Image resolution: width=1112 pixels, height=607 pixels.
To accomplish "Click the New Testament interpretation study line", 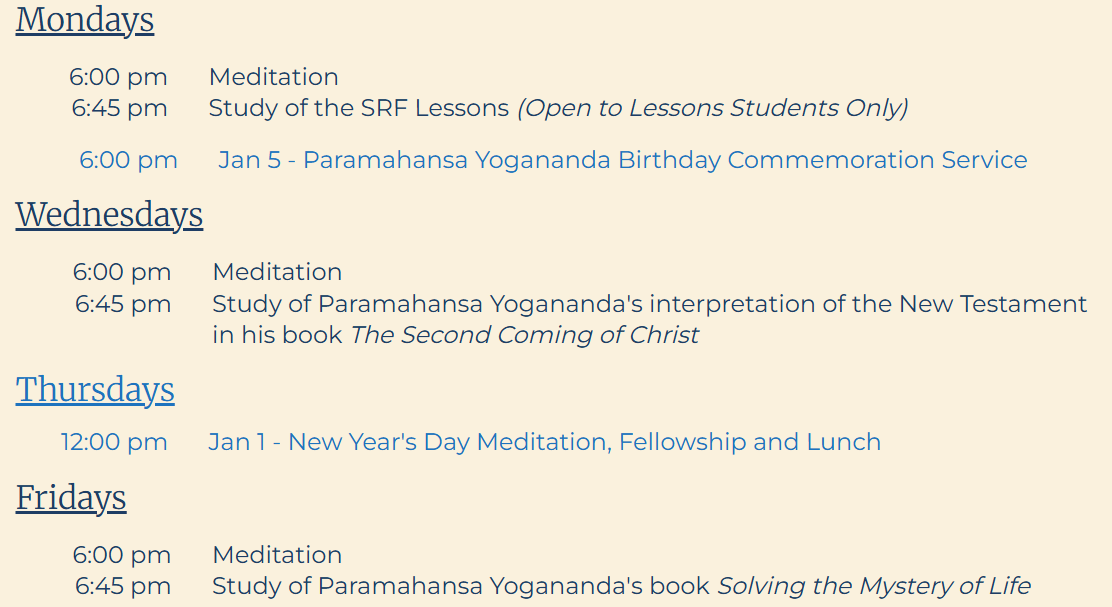I will coord(649,303).
